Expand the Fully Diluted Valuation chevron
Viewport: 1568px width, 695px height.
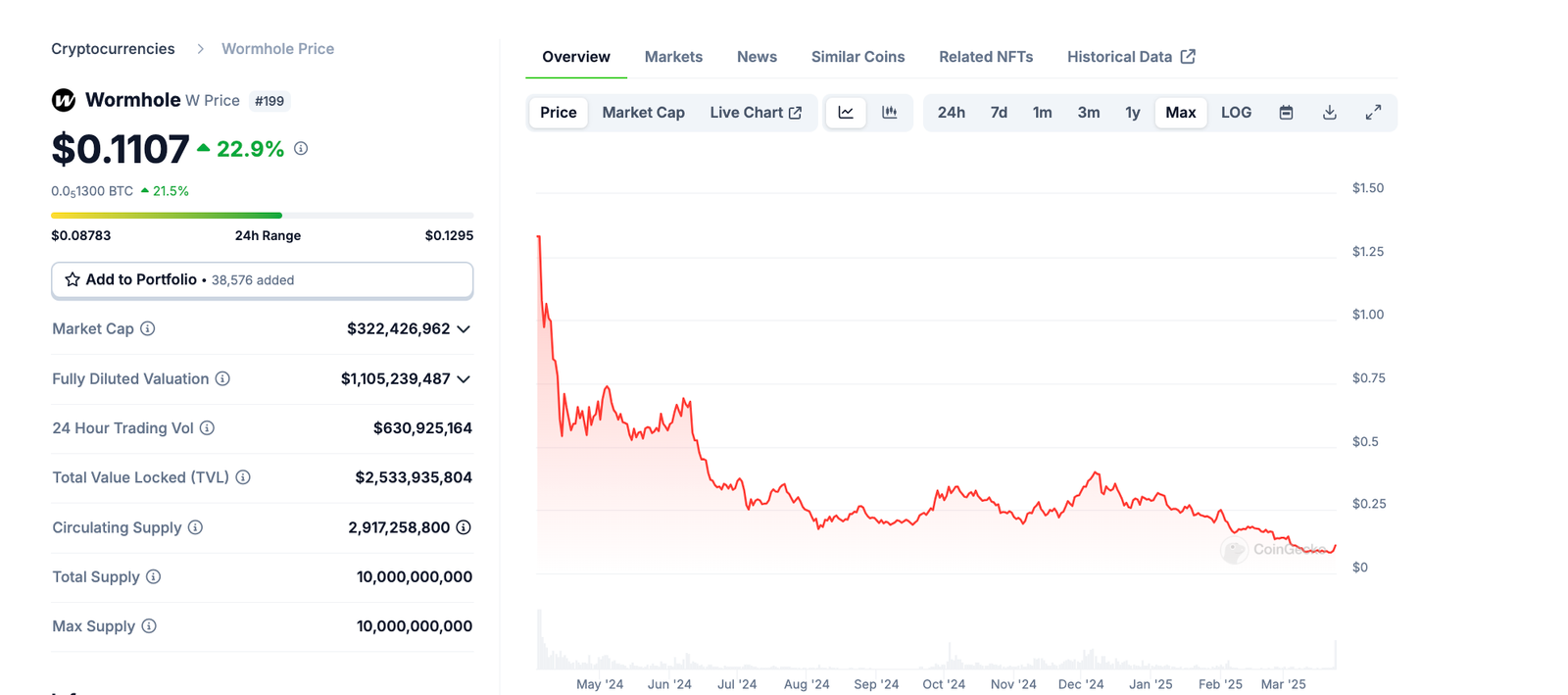point(464,379)
